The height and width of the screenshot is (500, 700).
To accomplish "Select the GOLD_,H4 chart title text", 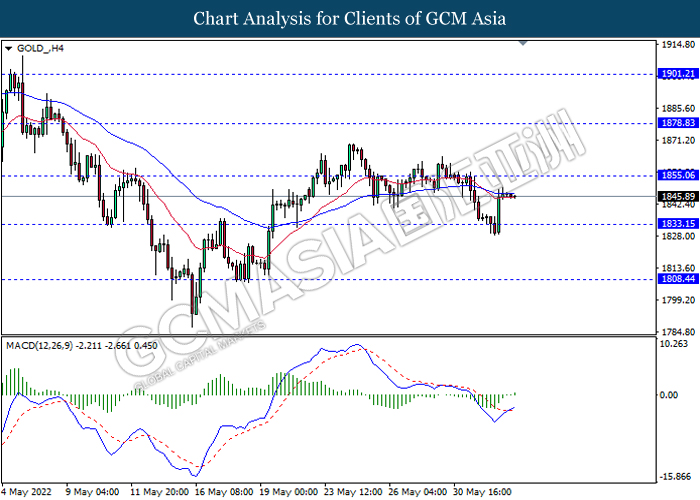I will click(x=40, y=48).
